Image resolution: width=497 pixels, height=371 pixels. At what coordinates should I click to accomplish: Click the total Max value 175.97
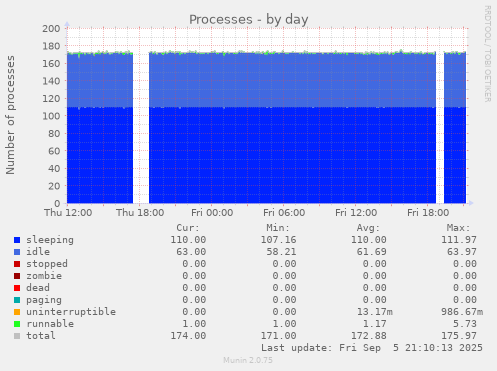(459, 336)
